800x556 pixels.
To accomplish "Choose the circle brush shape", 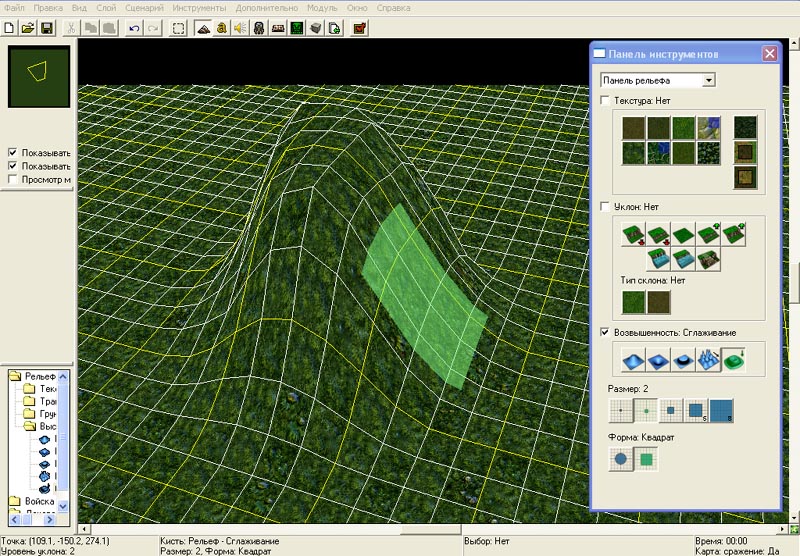I will (622, 461).
